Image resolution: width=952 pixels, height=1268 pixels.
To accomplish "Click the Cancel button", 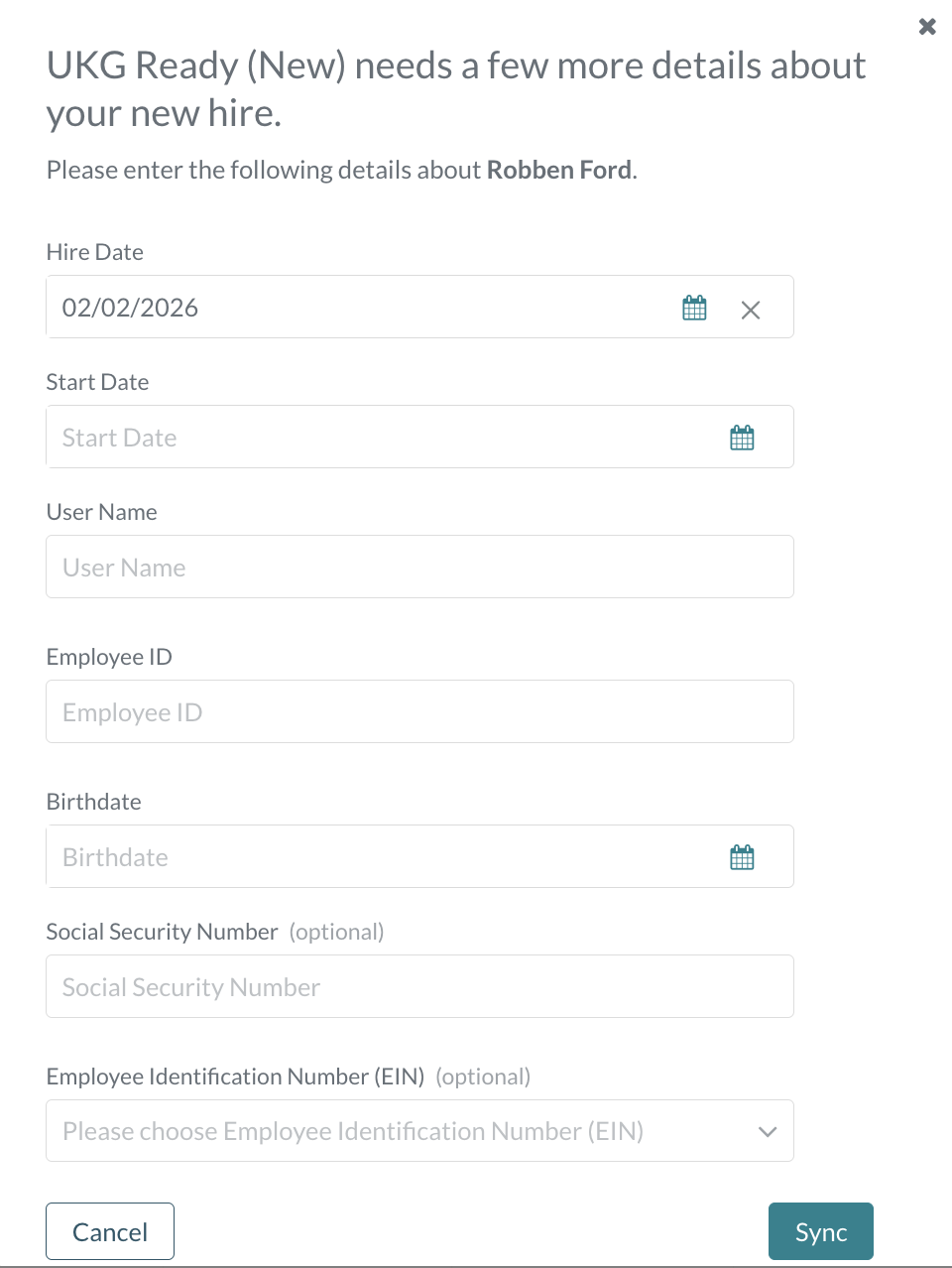I will [110, 1231].
